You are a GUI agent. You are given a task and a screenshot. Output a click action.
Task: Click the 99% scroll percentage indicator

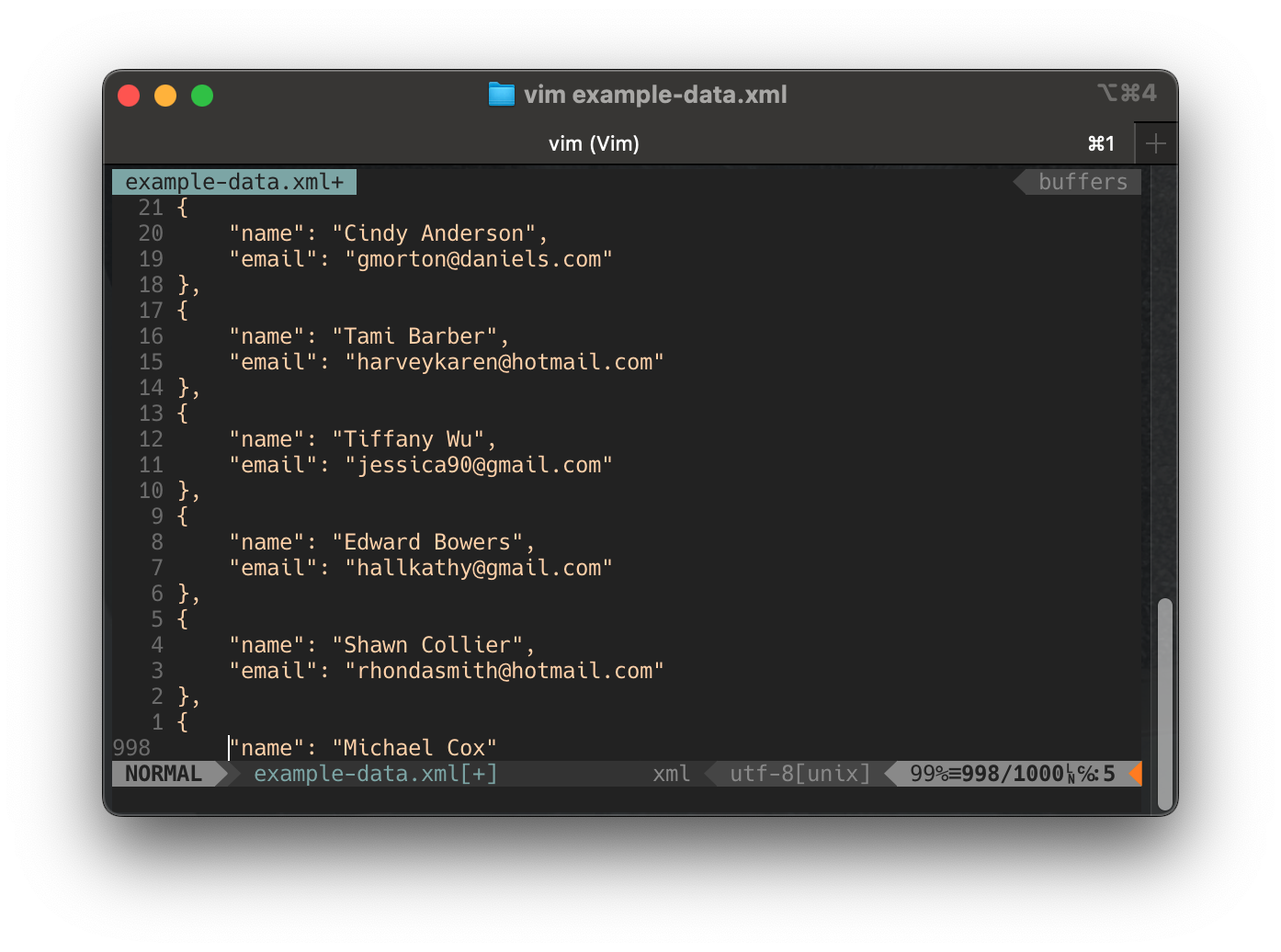pyautogui.click(x=929, y=773)
